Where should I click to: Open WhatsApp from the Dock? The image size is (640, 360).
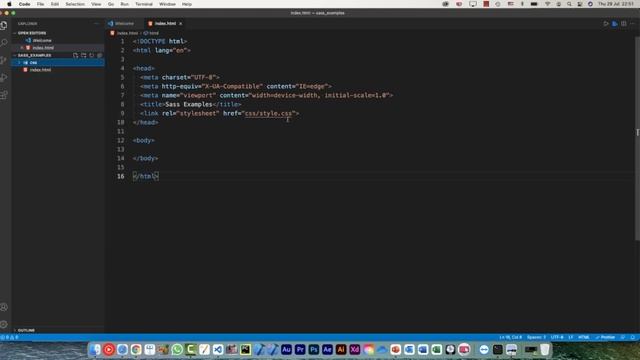[x=177, y=349]
